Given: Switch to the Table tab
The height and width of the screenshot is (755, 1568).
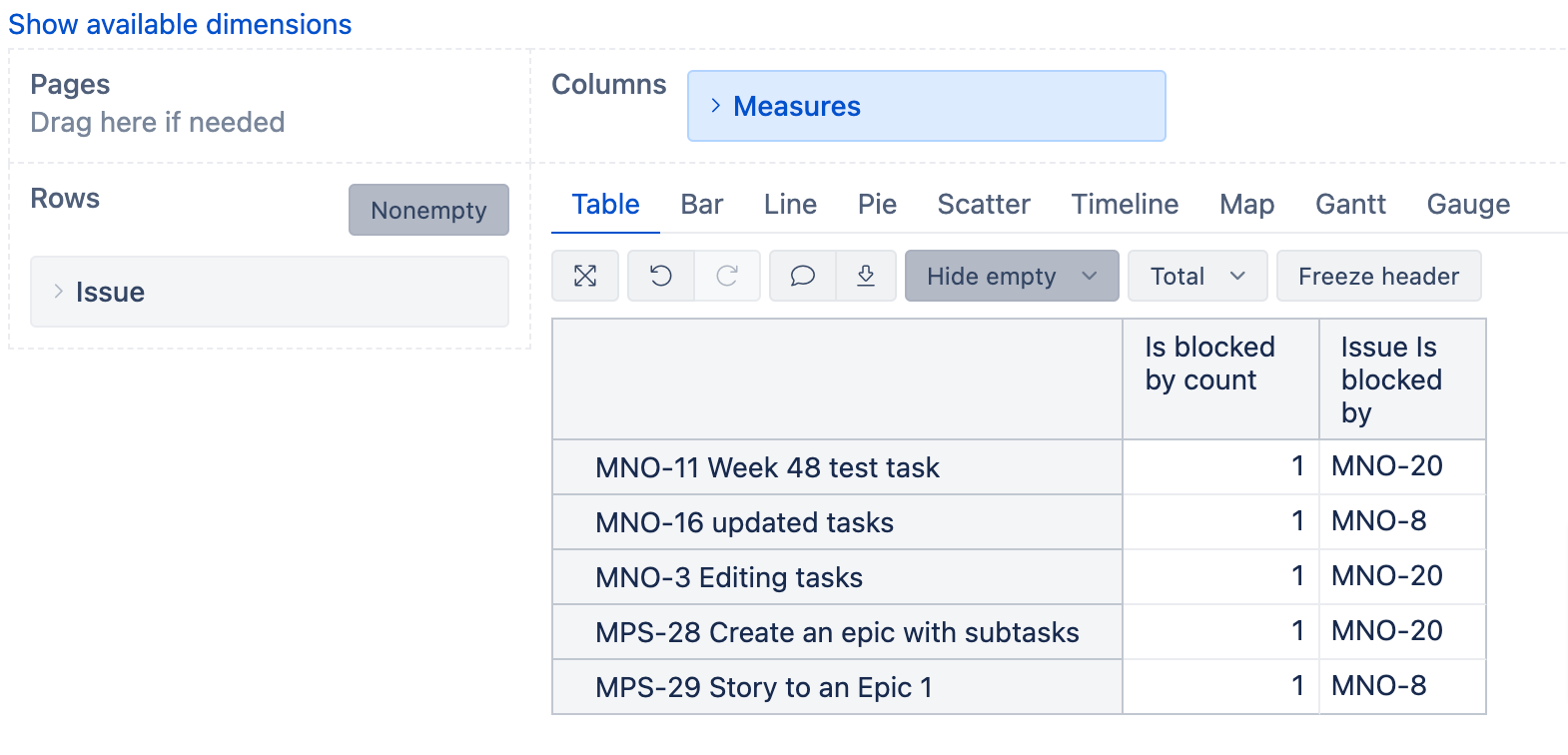Looking at the screenshot, I should pyautogui.click(x=605, y=204).
